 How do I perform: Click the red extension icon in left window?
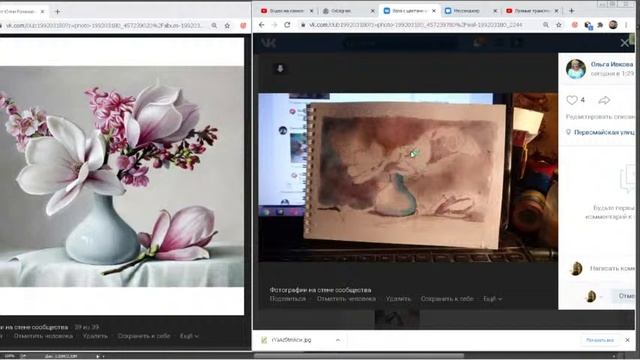click(x=243, y=25)
